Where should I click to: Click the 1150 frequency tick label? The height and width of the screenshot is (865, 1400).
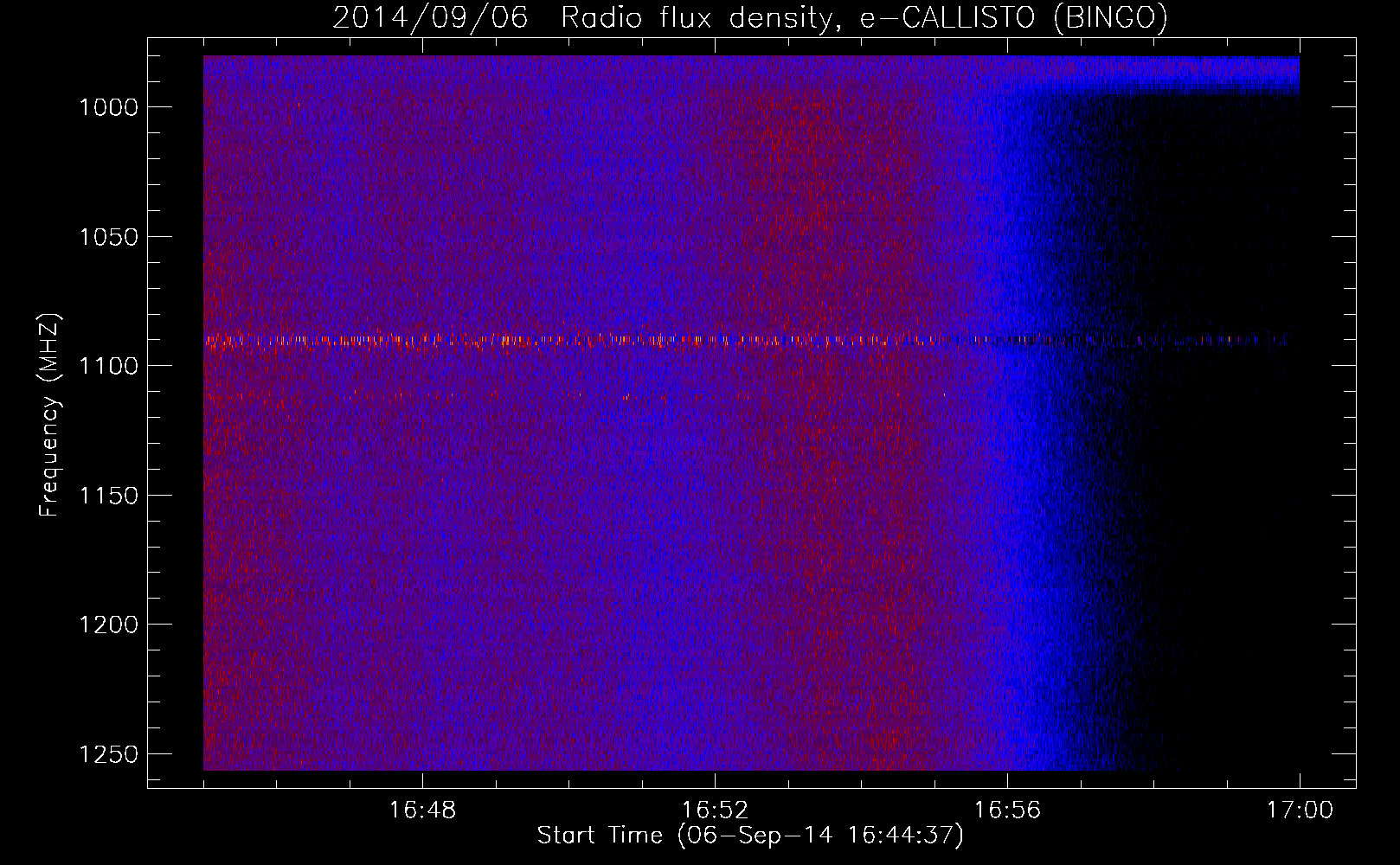(109, 496)
